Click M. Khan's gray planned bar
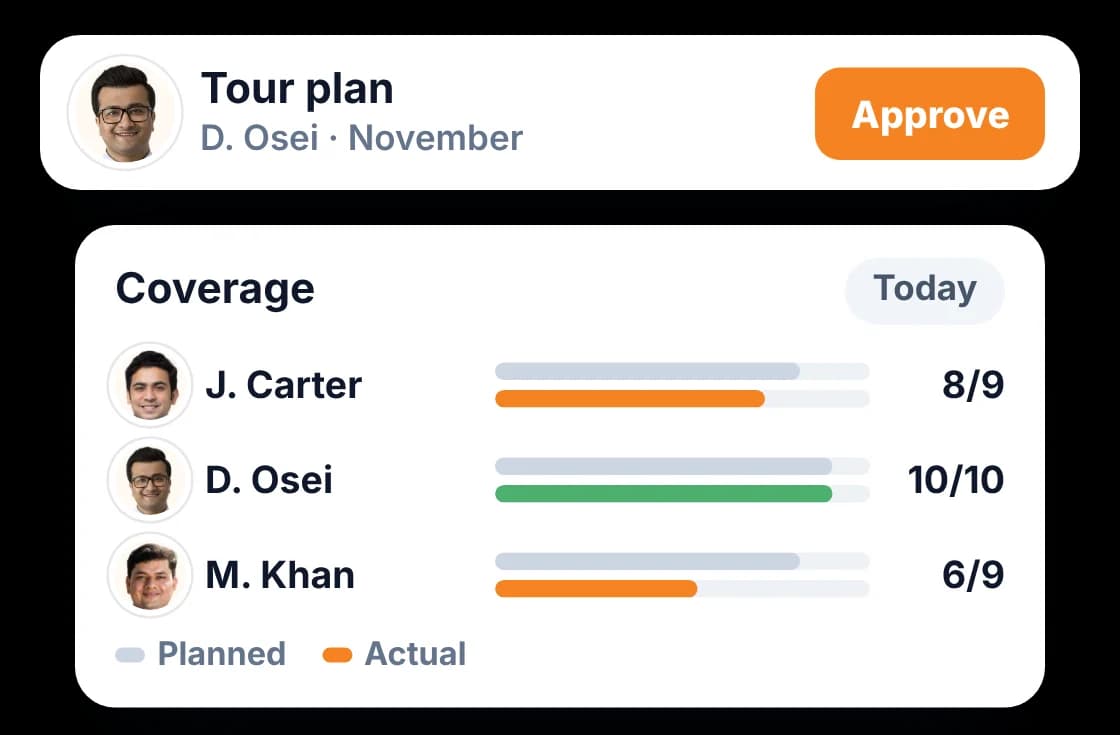This screenshot has width=1120, height=735. [x=647, y=561]
